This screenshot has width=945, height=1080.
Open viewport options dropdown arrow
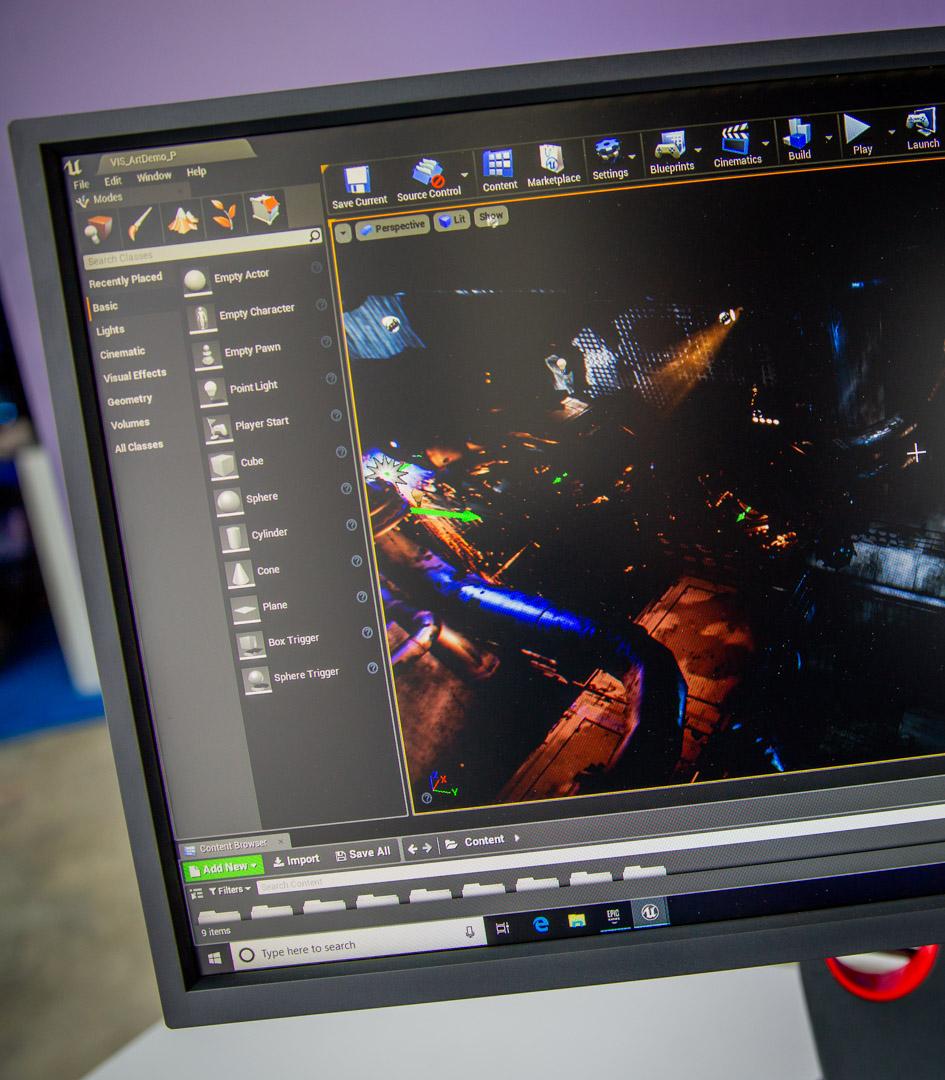(343, 233)
